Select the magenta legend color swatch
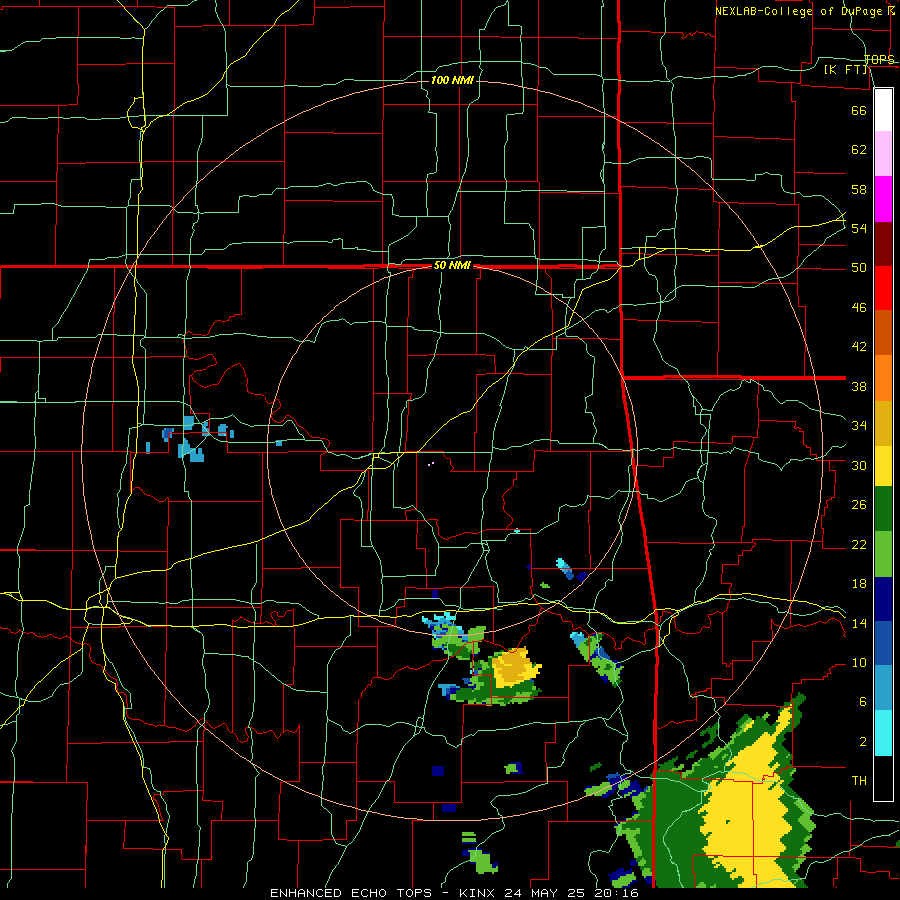 [883, 199]
